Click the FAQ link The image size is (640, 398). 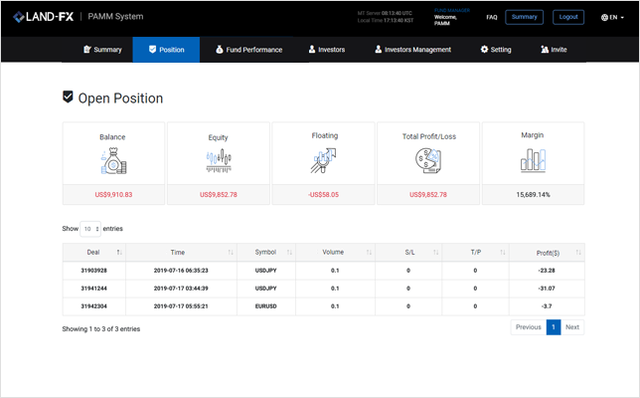click(x=491, y=17)
